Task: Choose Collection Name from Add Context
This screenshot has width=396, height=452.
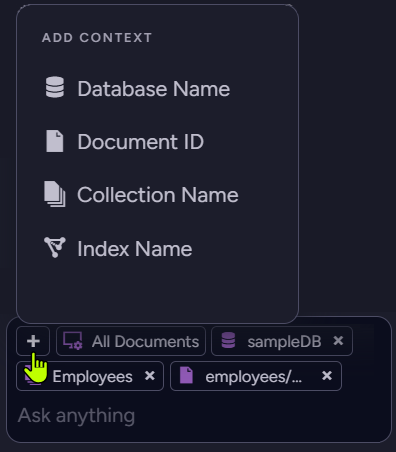Action: coord(141,195)
